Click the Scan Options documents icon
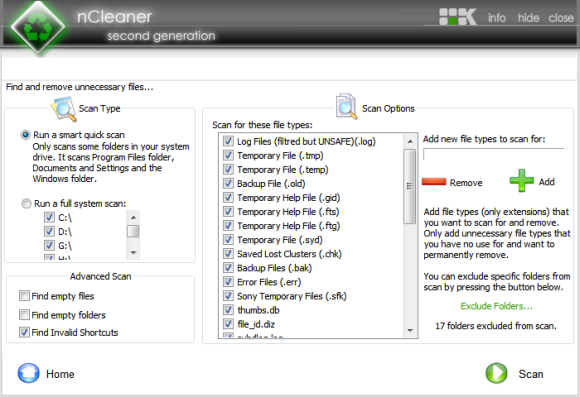The image size is (580, 397). (x=346, y=107)
